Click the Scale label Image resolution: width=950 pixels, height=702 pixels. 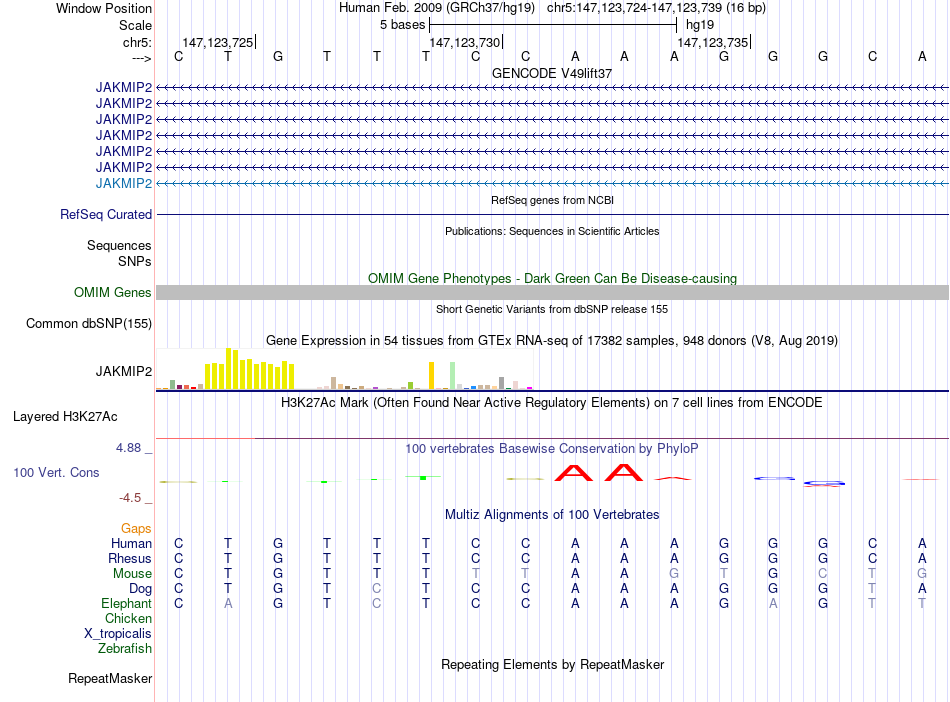(x=135, y=25)
